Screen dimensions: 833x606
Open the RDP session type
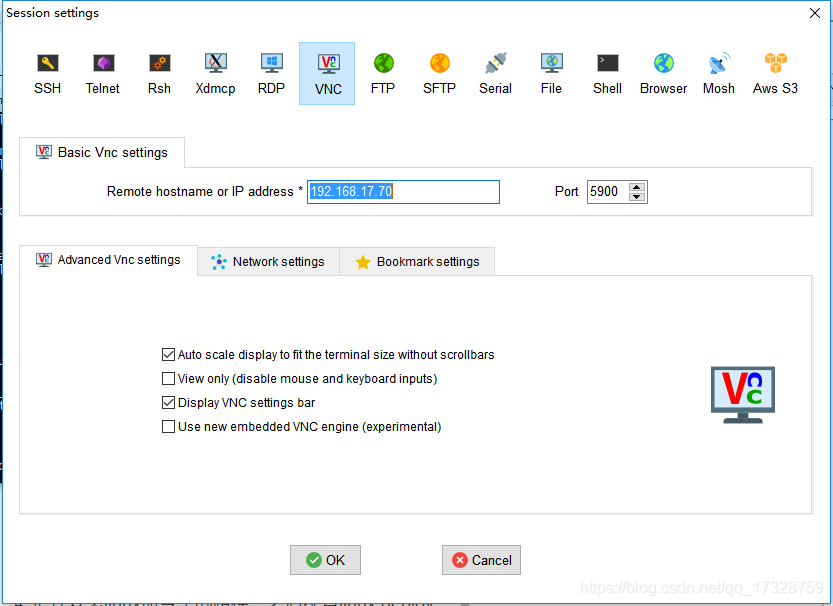tap(271, 73)
